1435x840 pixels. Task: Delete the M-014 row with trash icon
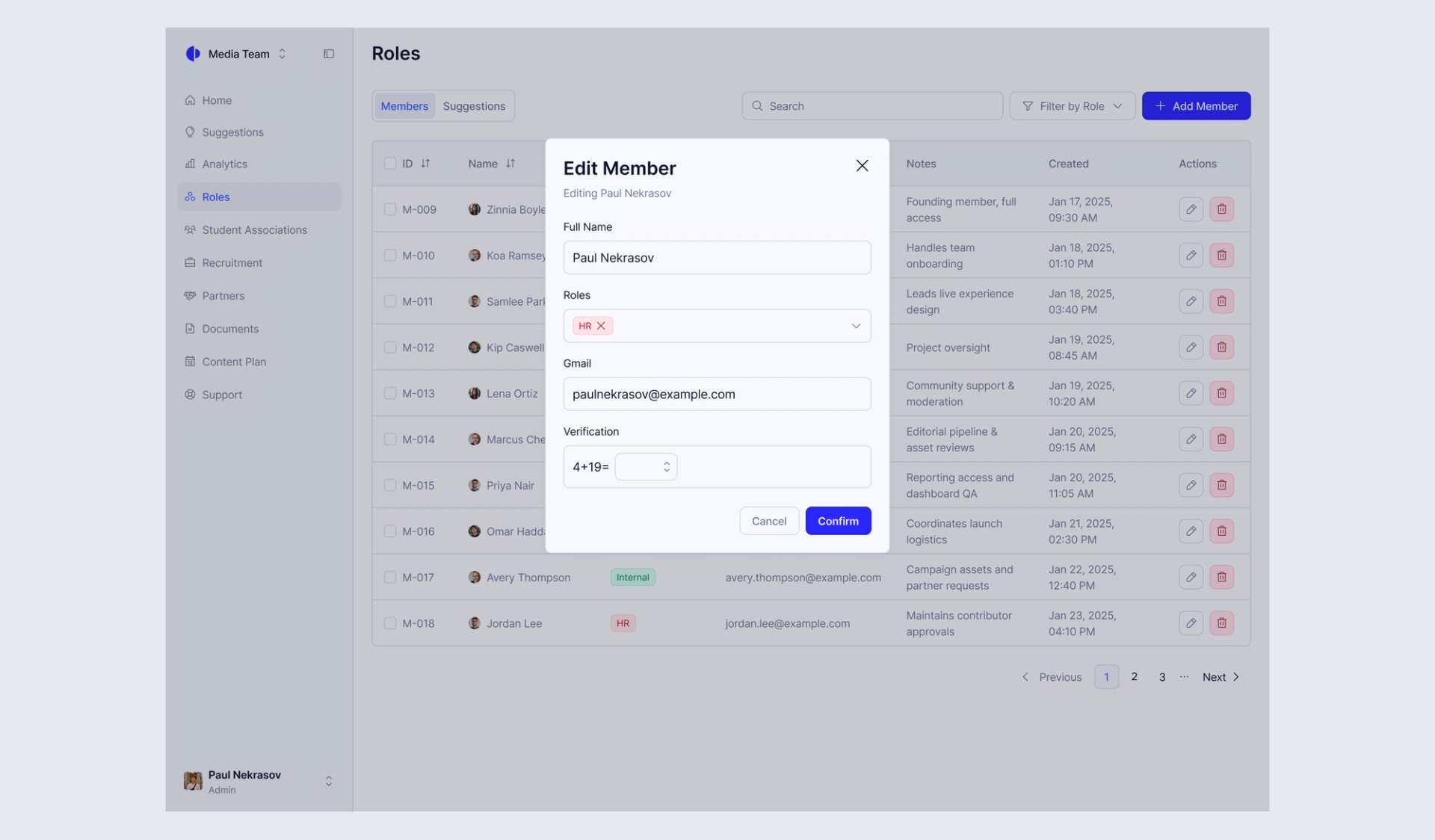[x=1221, y=439]
